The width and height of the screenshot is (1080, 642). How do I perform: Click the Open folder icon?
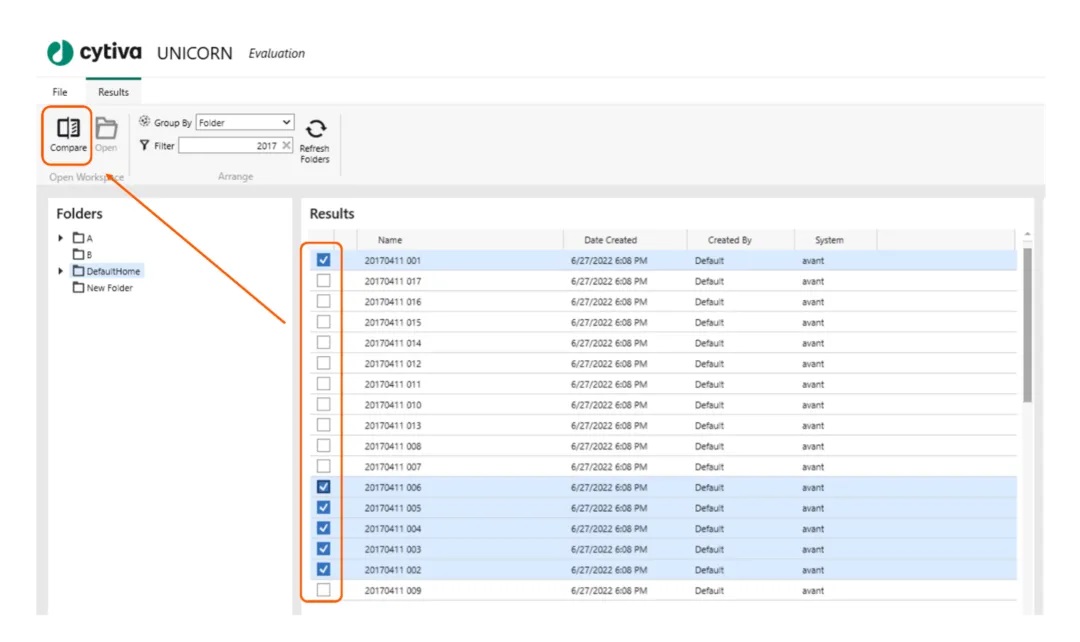pyautogui.click(x=106, y=128)
